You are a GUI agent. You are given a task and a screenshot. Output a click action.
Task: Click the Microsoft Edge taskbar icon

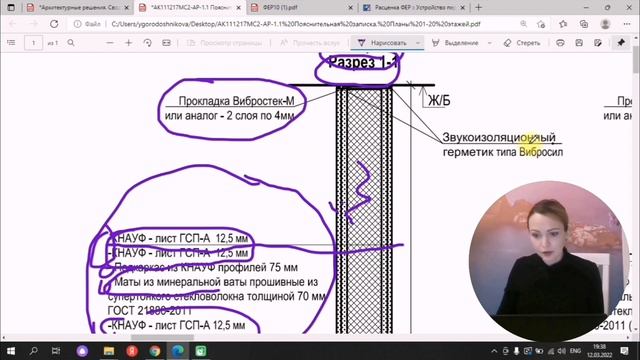point(178,351)
